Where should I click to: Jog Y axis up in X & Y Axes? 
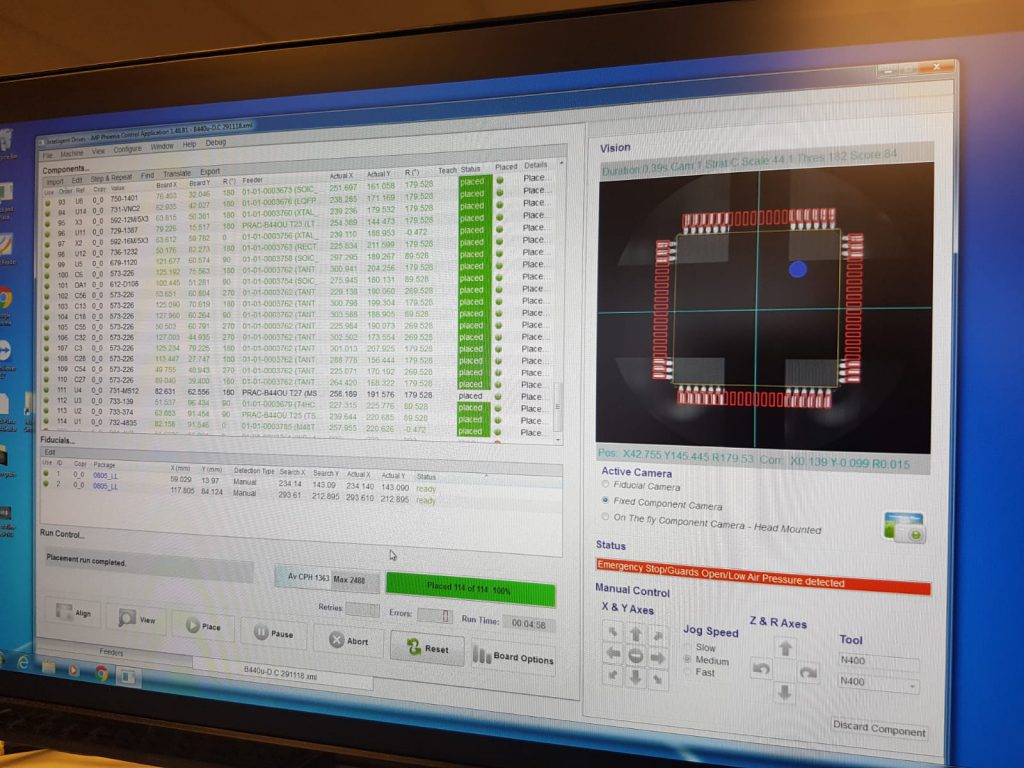635,633
